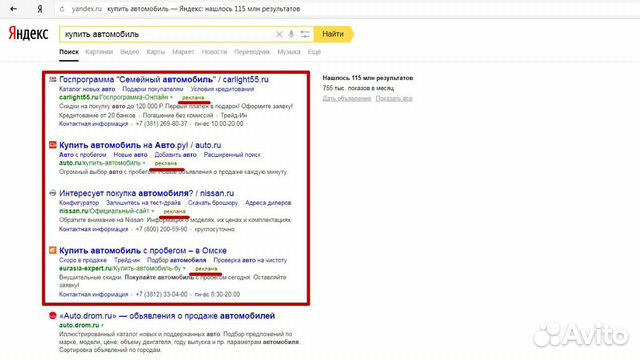The height and width of the screenshot is (360, 640).
Task: Click carlight55.ru favicon next to Госпрограмма result
Action: pyautogui.click(x=53, y=79)
